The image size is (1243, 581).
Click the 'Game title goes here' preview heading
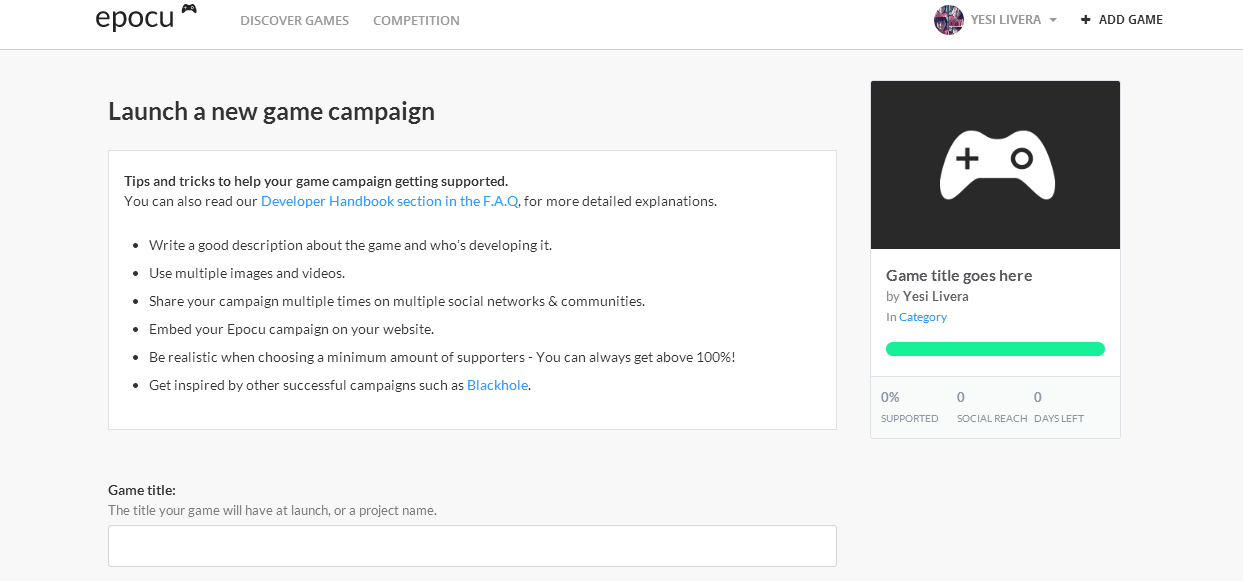tap(958, 275)
